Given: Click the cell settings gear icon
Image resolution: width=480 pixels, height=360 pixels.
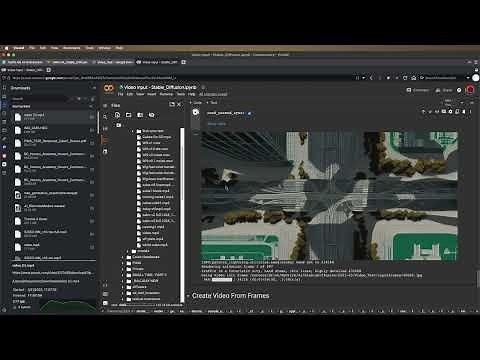Looking at the screenshot, I should click(x=450, y=112).
